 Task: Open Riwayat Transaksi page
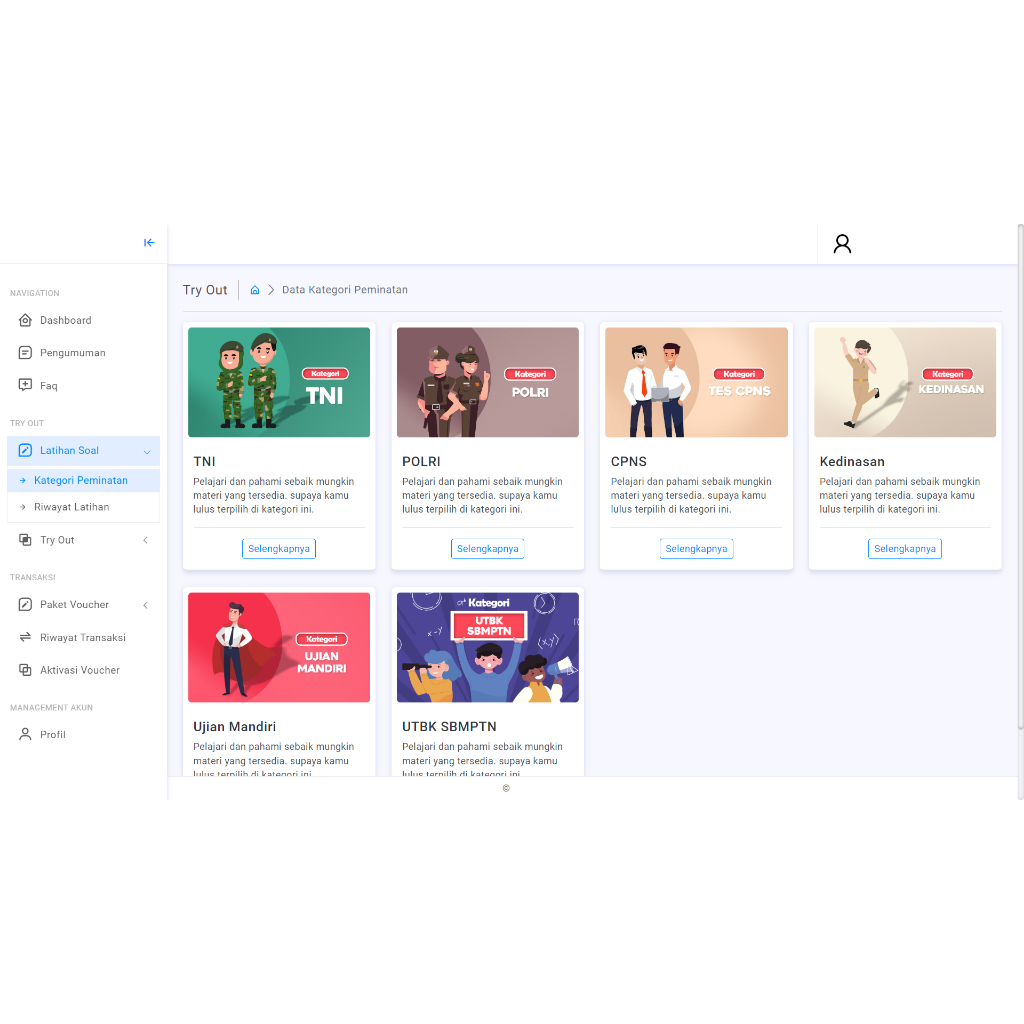click(84, 637)
